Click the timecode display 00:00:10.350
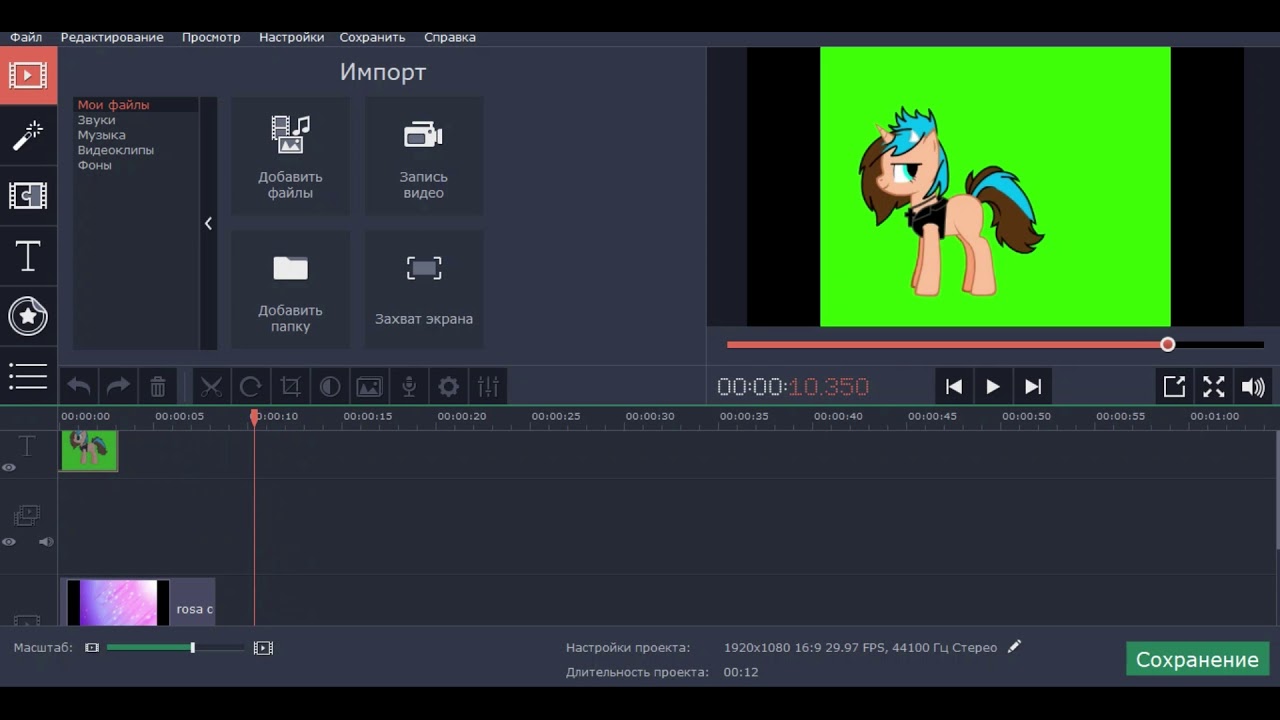The height and width of the screenshot is (720, 1280). (793, 387)
